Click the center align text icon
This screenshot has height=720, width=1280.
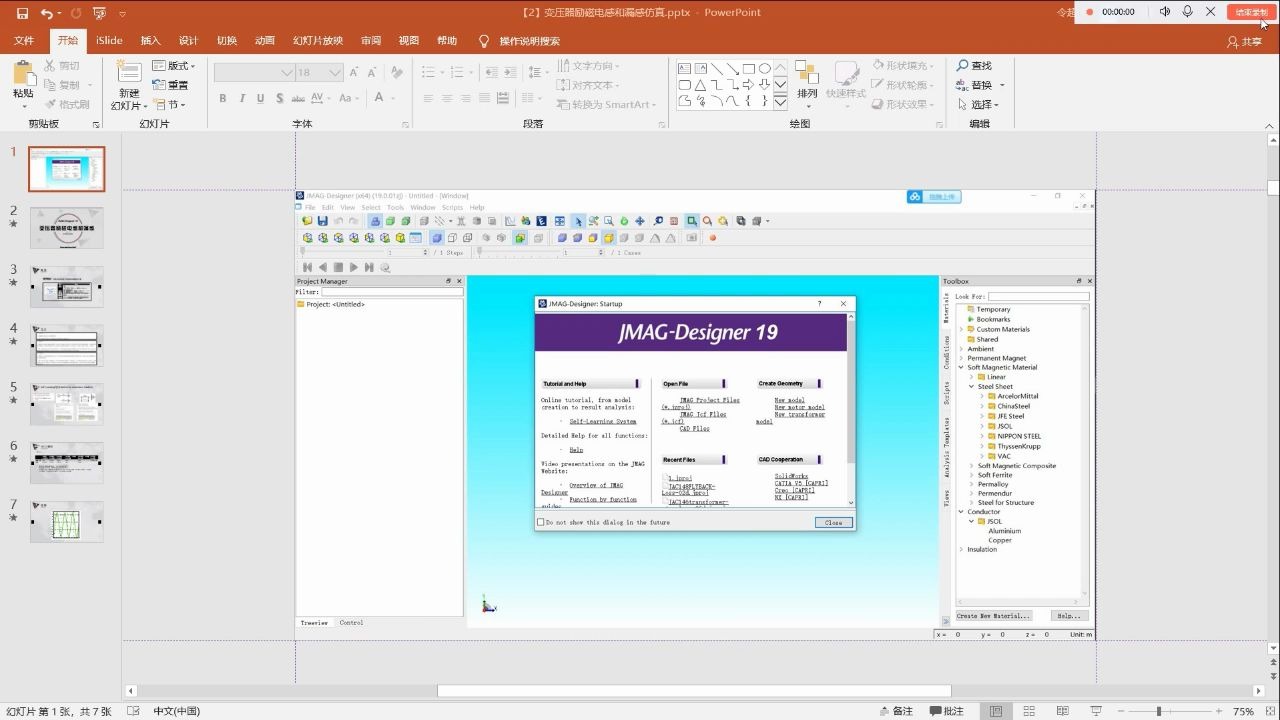click(x=447, y=98)
